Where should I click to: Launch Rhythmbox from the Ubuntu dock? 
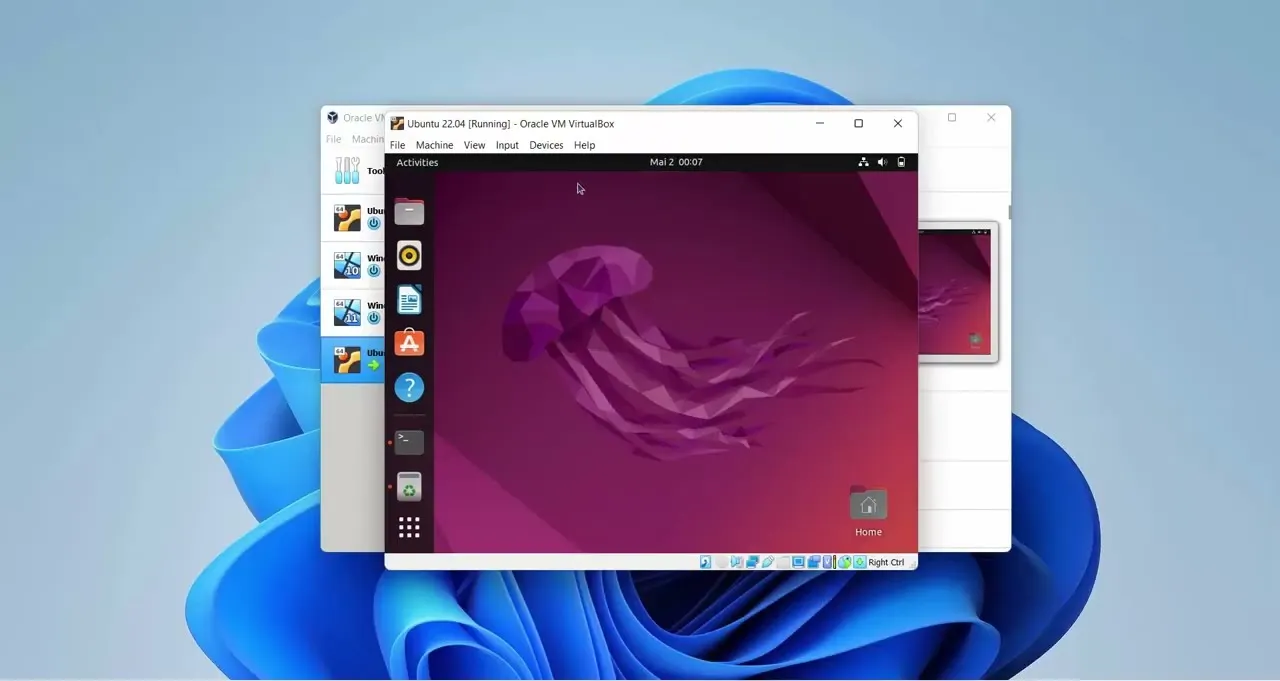tap(409, 256)
